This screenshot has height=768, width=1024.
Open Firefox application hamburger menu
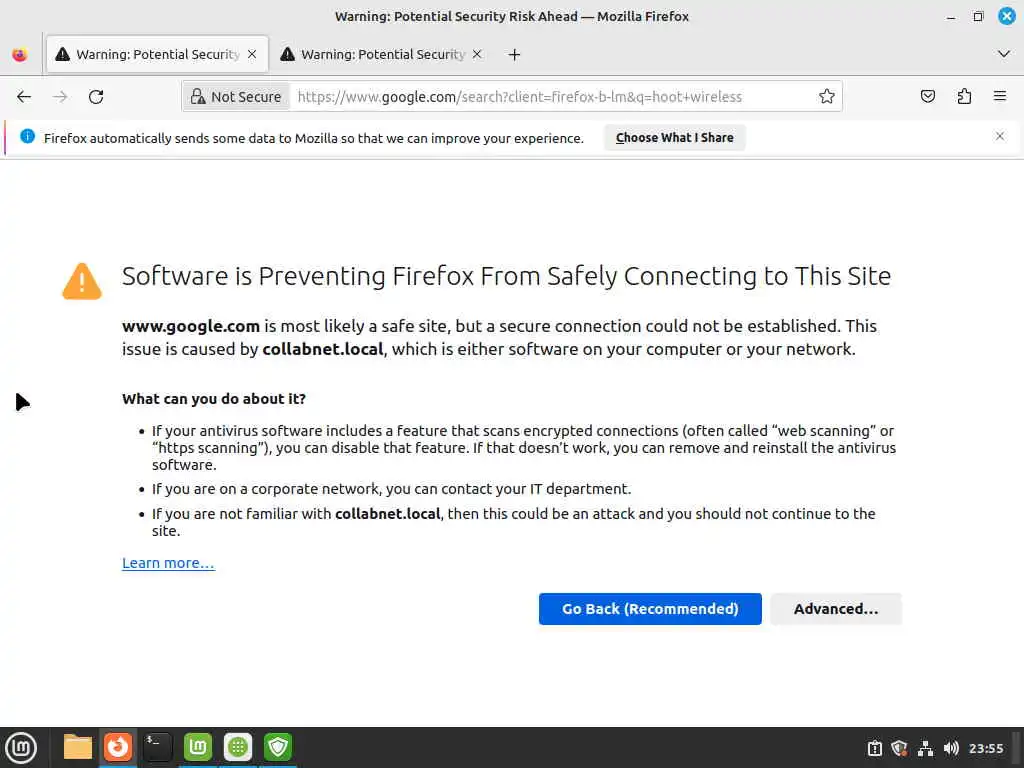click(1000, 97)
